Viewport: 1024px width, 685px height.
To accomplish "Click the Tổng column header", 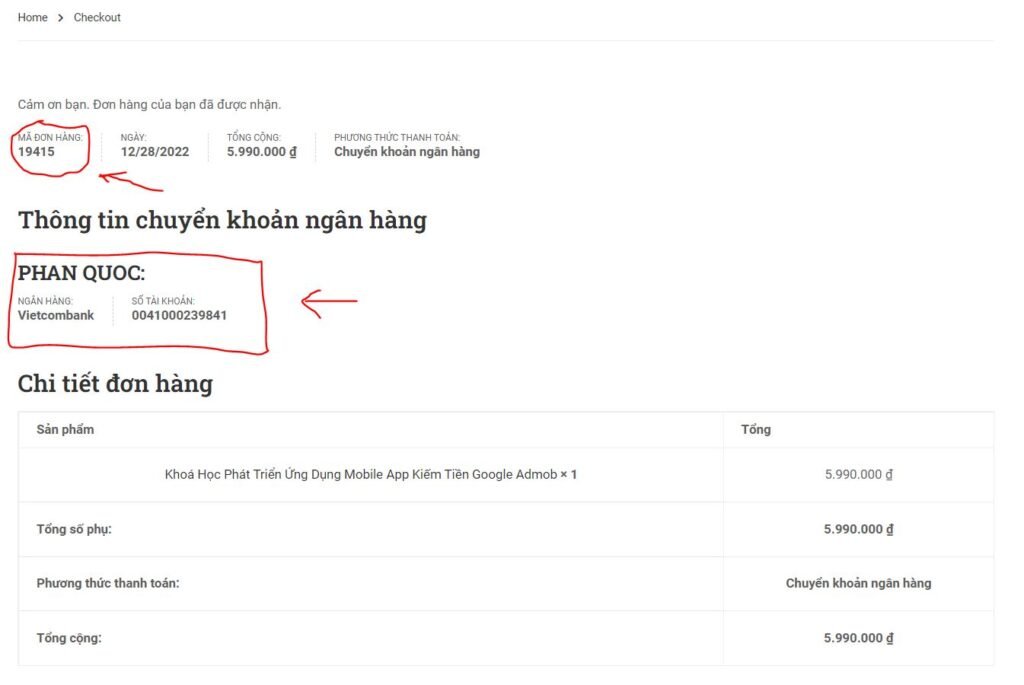I will point(755,429).
